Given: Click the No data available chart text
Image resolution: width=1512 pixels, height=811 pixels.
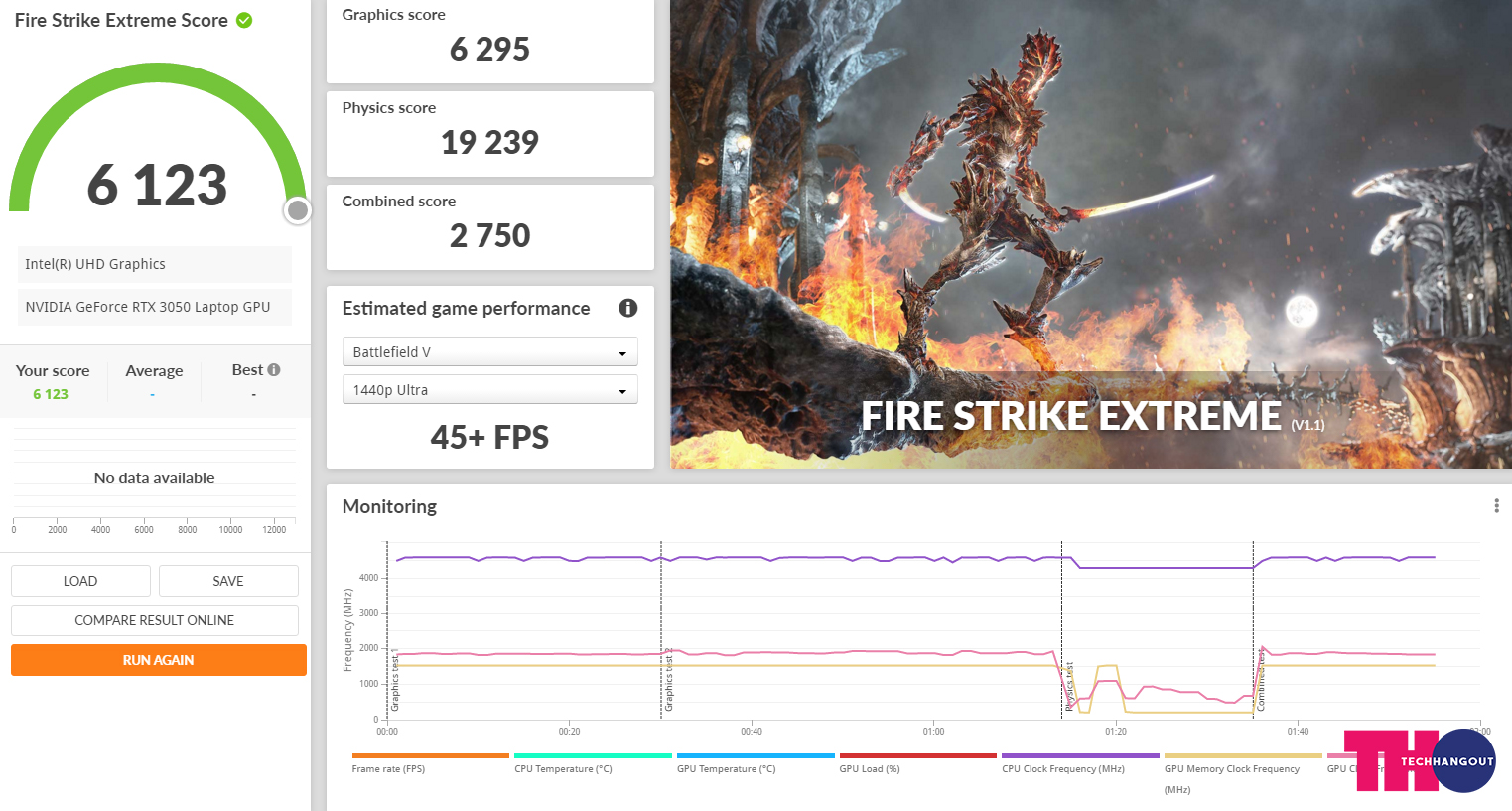Looking at the screenshot, I should point(154,477).
